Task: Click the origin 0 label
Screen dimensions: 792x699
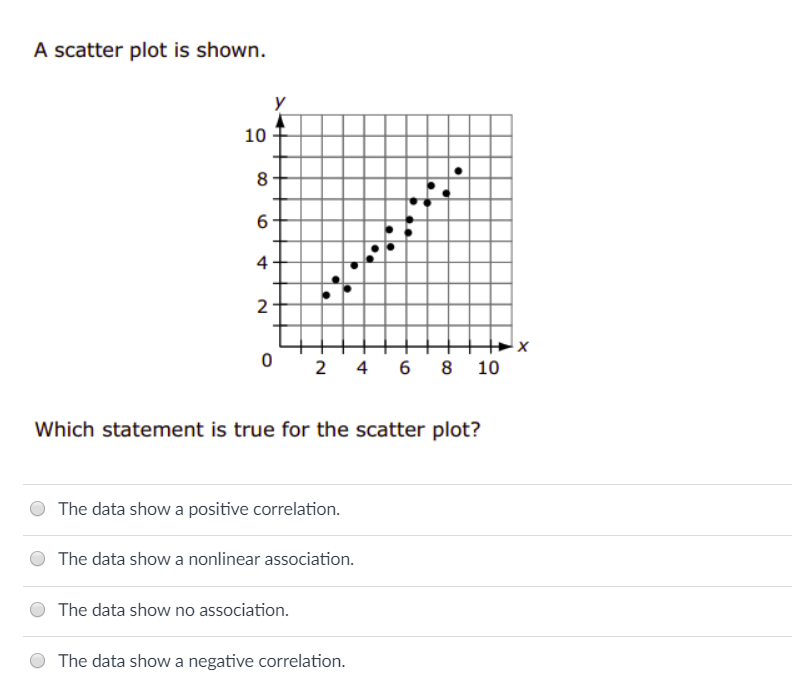Action: 267,360
